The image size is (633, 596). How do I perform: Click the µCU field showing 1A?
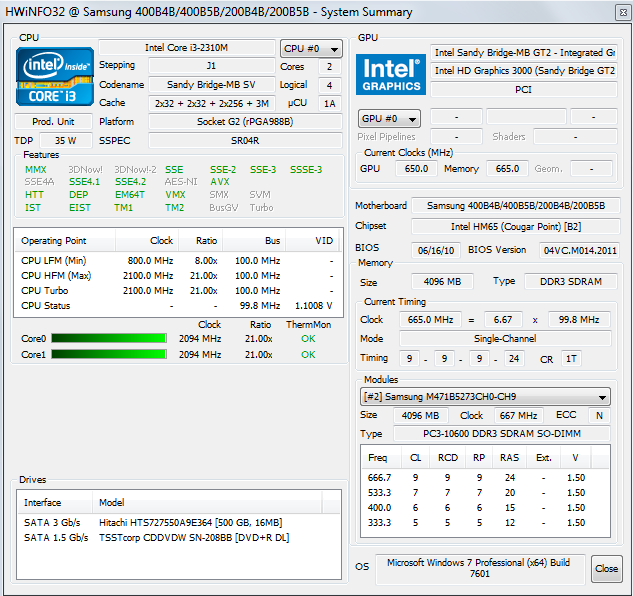pyautogui.click(x=329, y=104)
